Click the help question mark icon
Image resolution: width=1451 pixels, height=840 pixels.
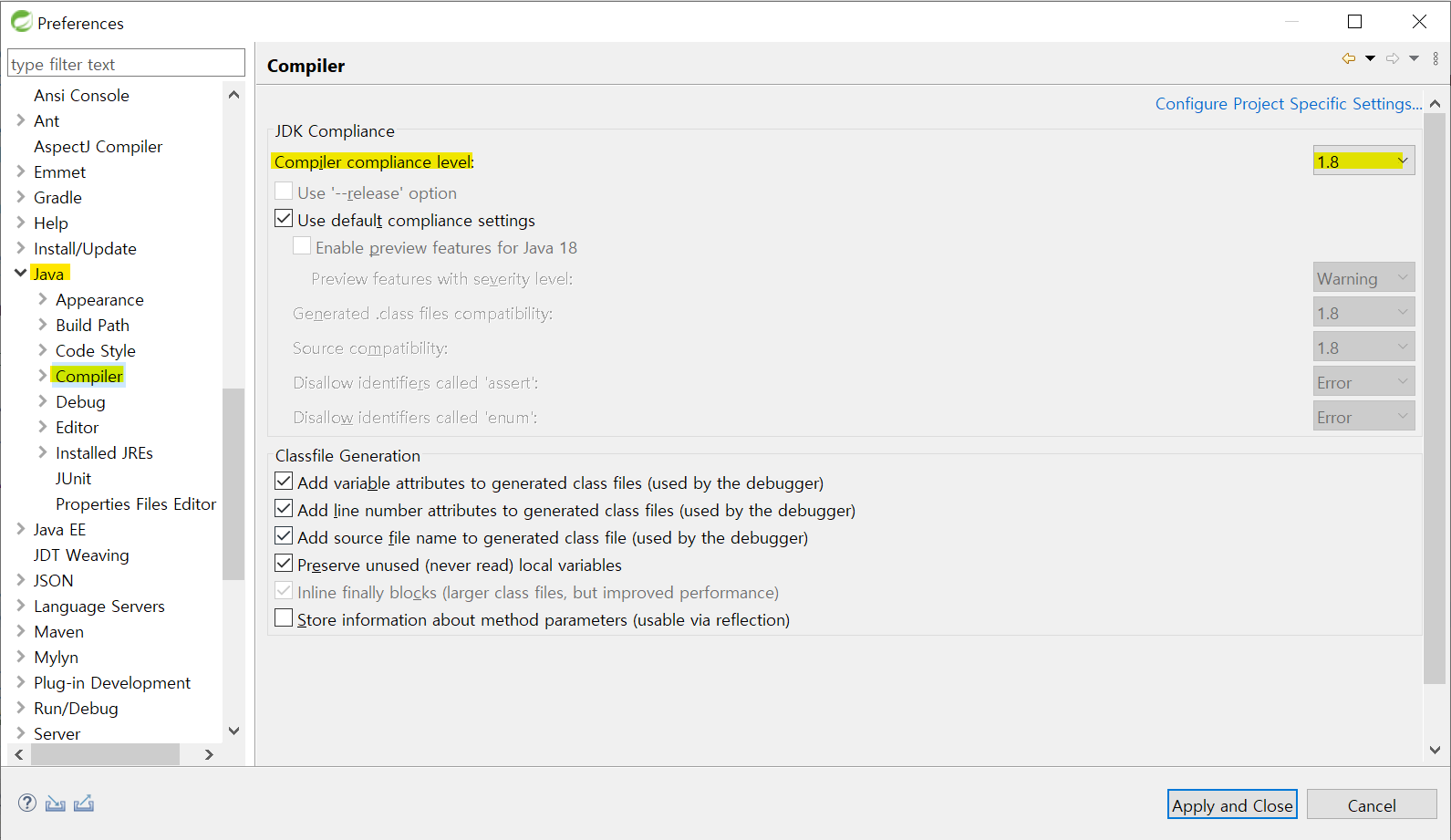click(27, 803)
